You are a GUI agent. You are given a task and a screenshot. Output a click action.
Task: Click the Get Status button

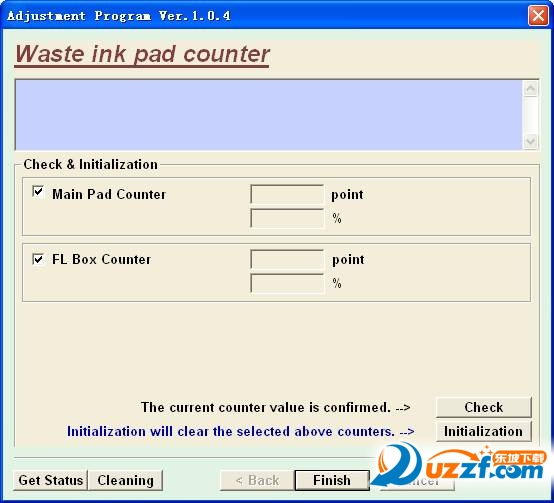[51, 480]
